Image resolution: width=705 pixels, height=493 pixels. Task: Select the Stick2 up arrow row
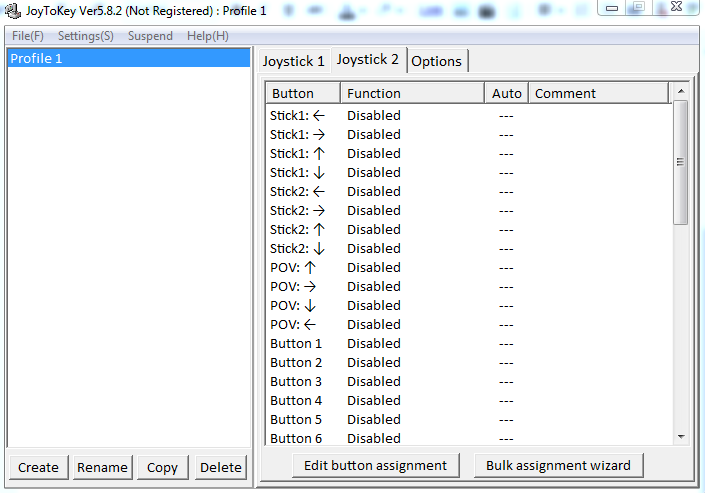click(468, 229)
